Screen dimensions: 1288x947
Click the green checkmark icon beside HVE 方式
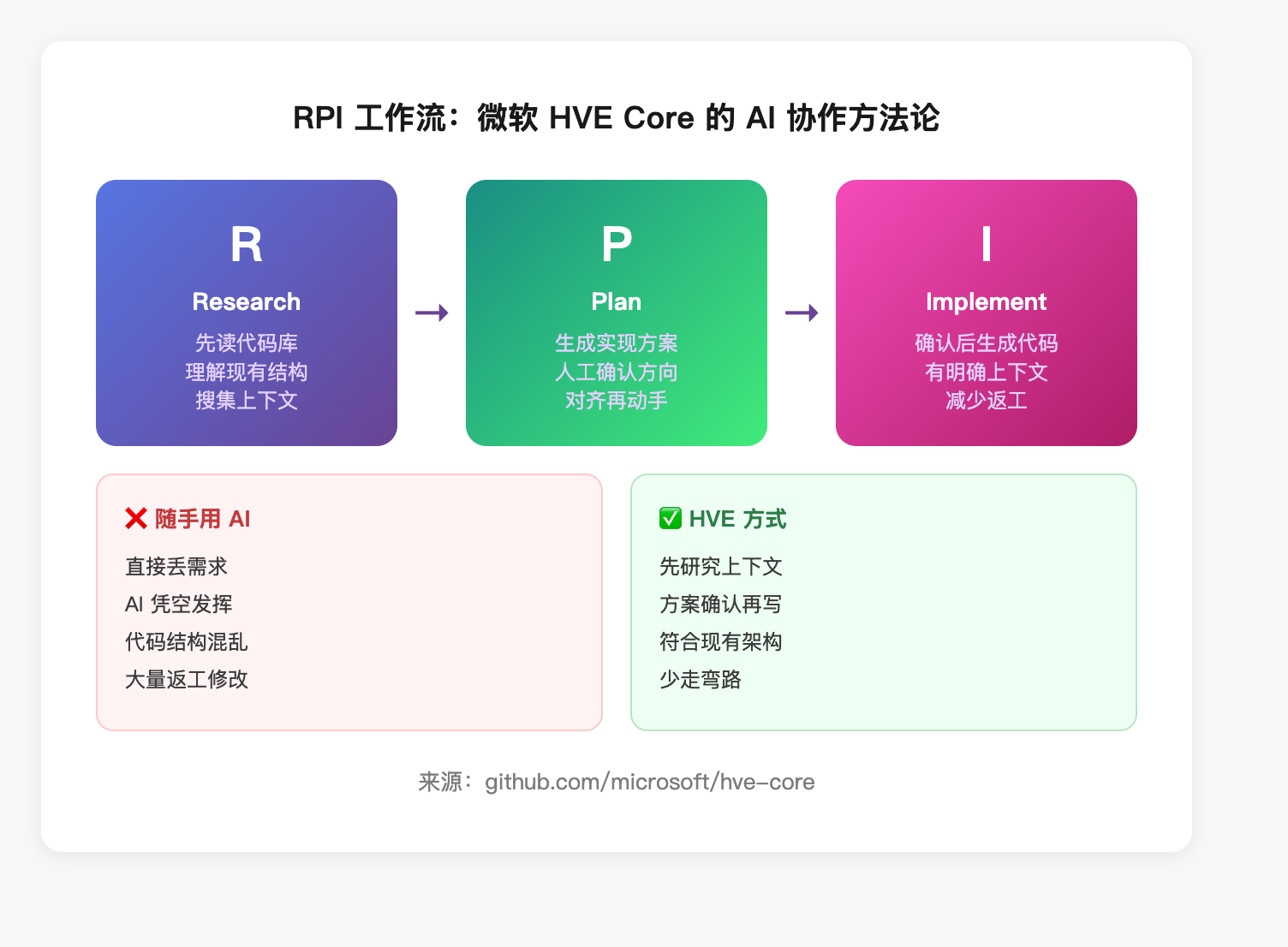[671, 519]
